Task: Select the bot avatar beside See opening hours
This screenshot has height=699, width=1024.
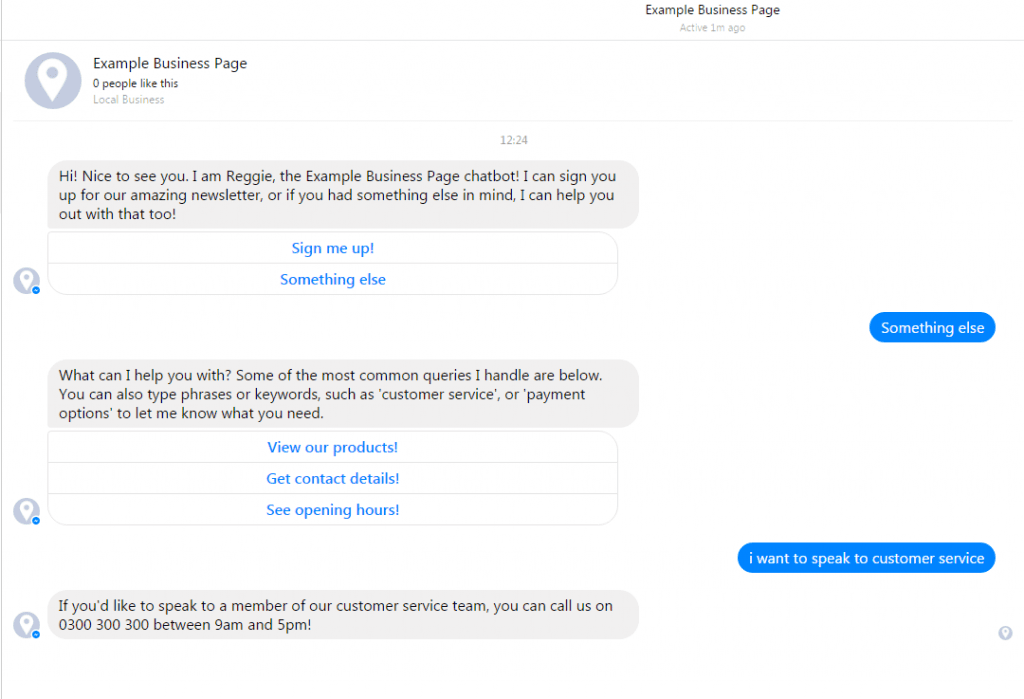Action: [27, 512]
